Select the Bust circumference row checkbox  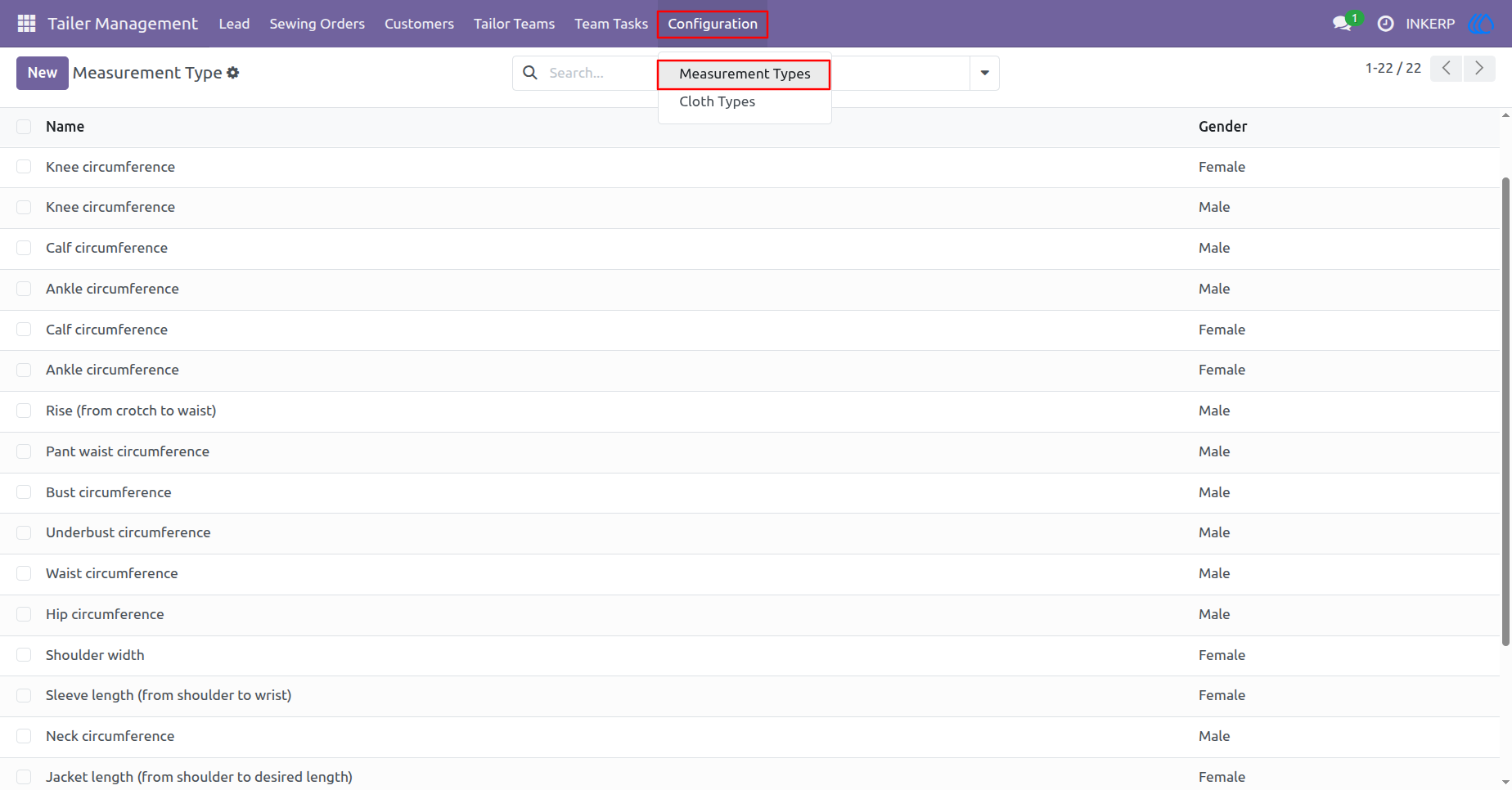[x=24, y=492]
